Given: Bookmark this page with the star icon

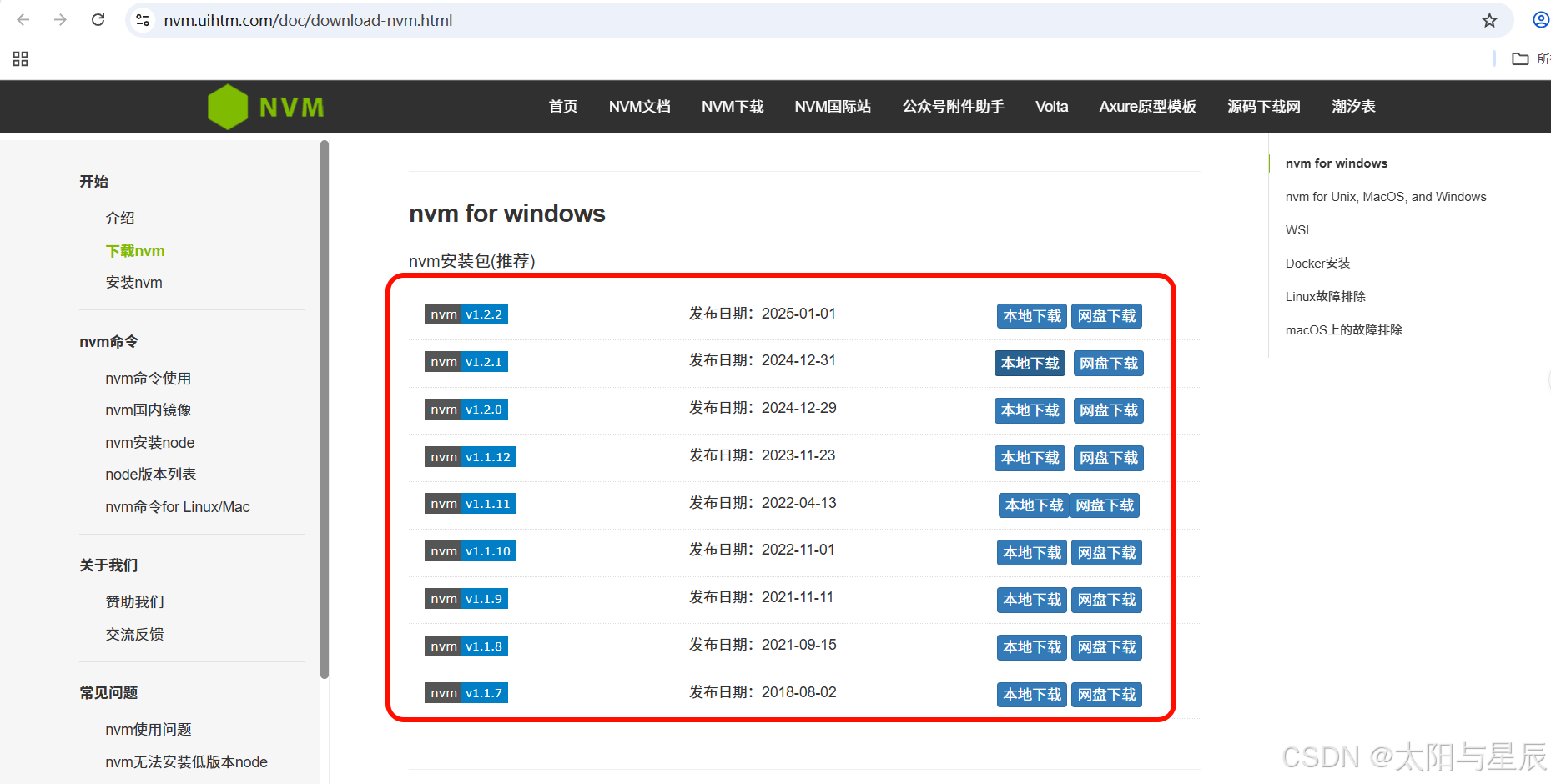Looking at the screenshot, I should coord(1489,20).
